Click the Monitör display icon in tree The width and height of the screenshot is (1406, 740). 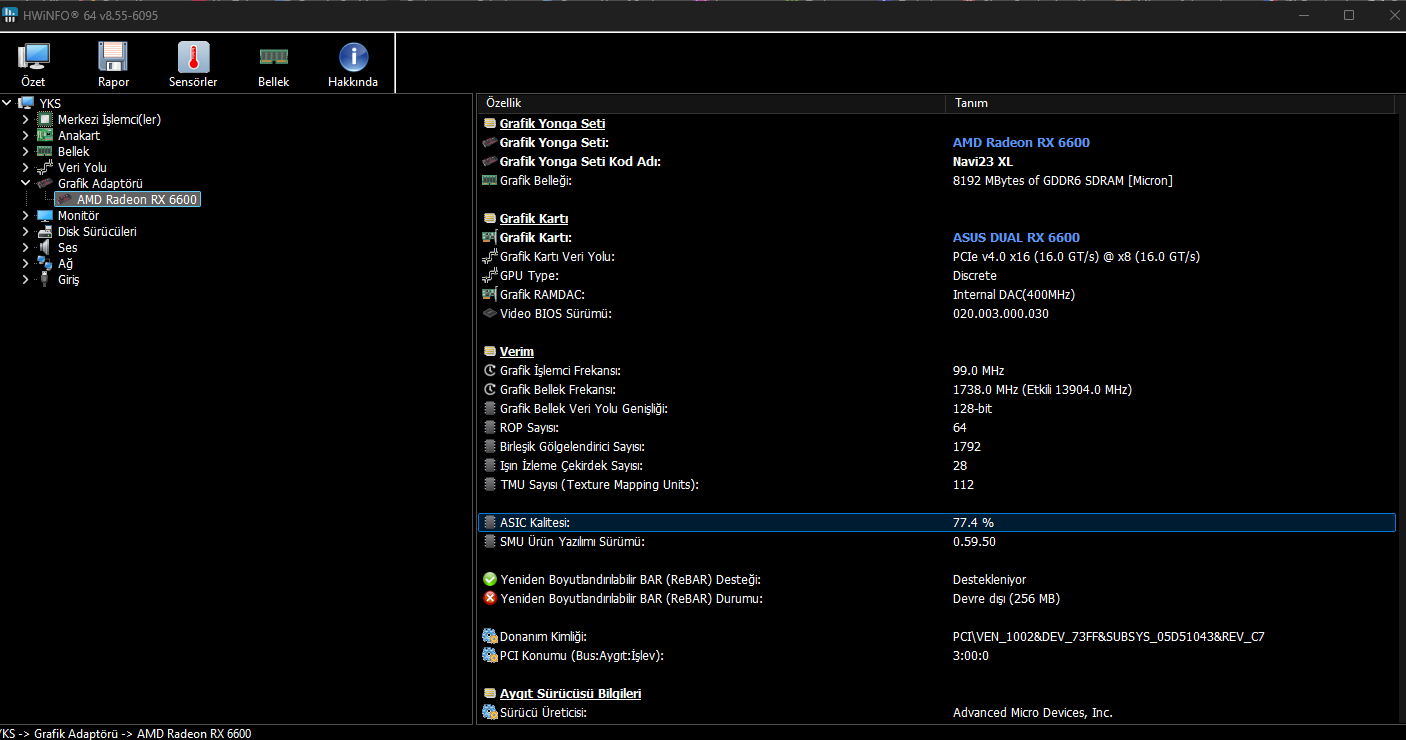45,215
